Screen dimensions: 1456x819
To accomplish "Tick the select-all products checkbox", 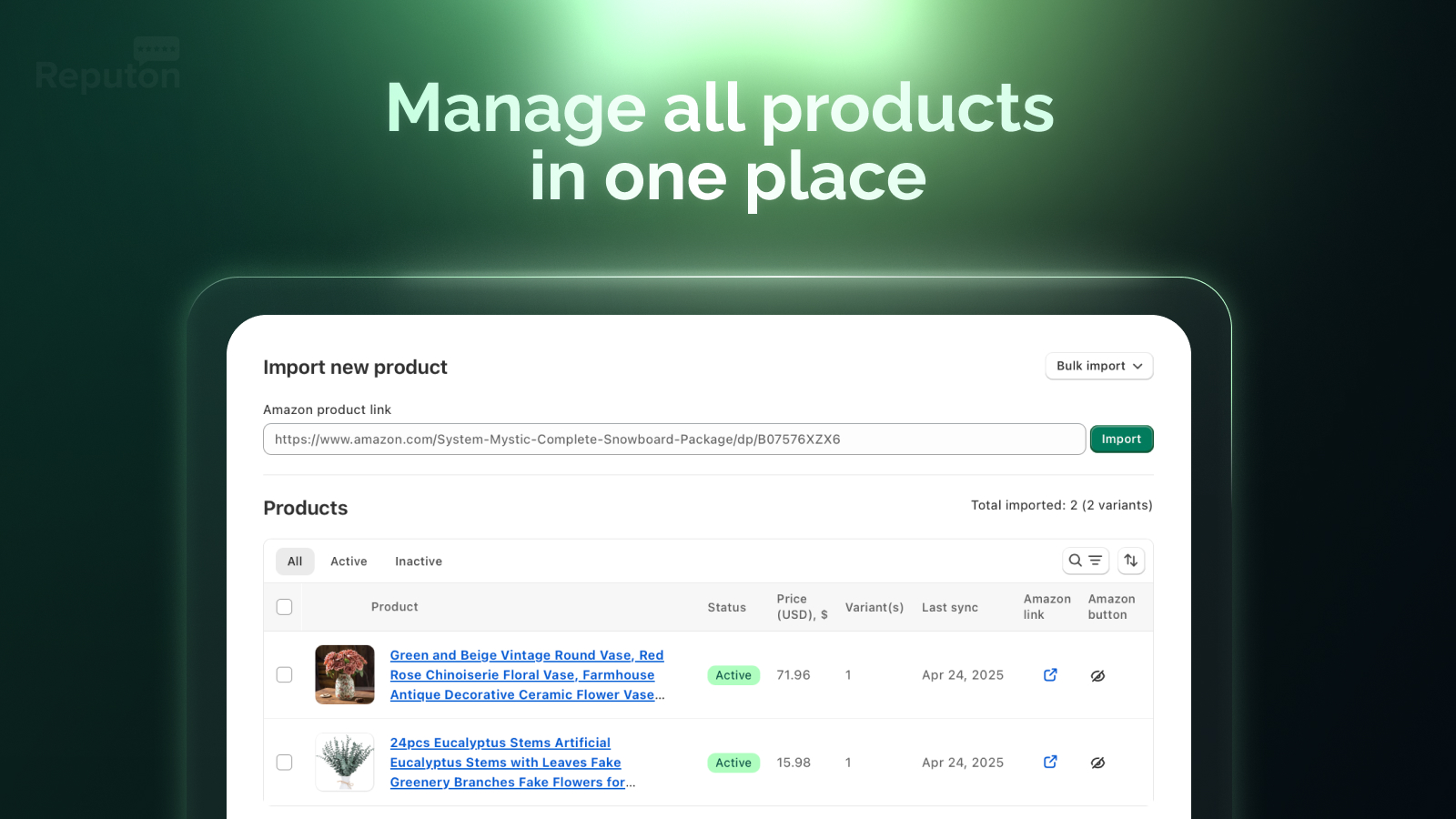I will pos(285,607).
